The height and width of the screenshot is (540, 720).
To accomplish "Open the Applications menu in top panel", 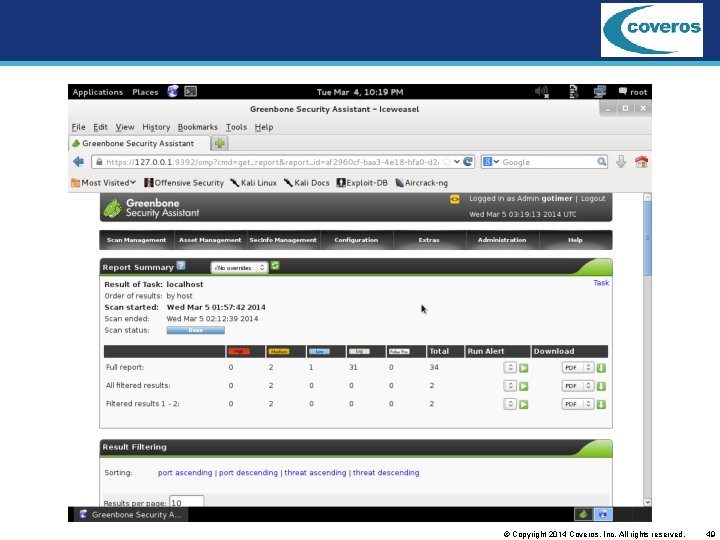I will pyautogui.click(x=98, y=92).
